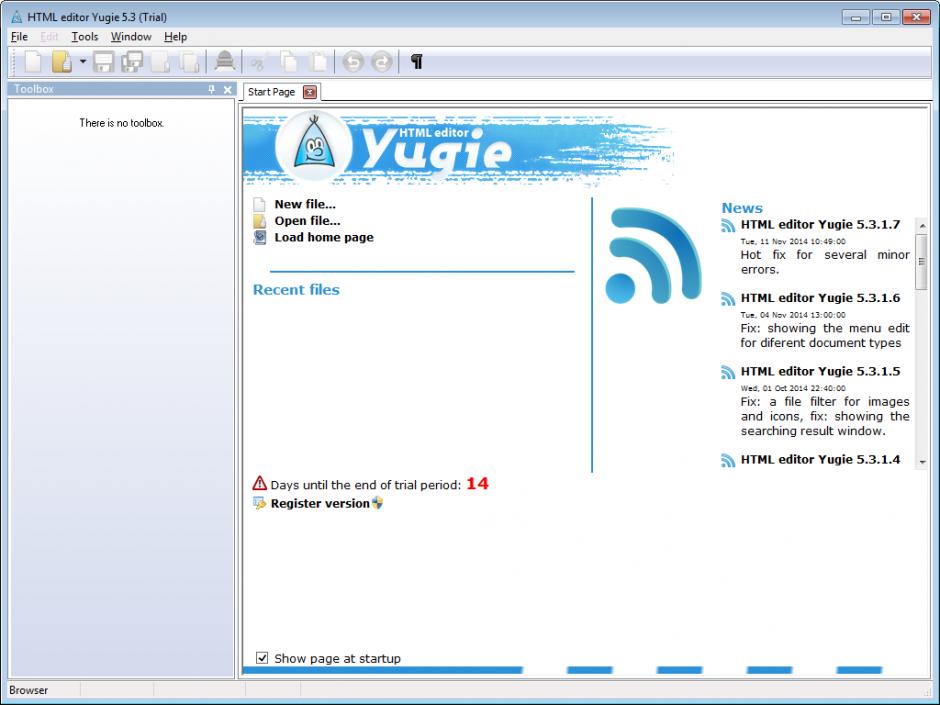The width and height of the screenshot is (940, 705).
Task: Click the Save floppy disk toolbar icon
Action: pyautogui.click(x=103, y=61)
